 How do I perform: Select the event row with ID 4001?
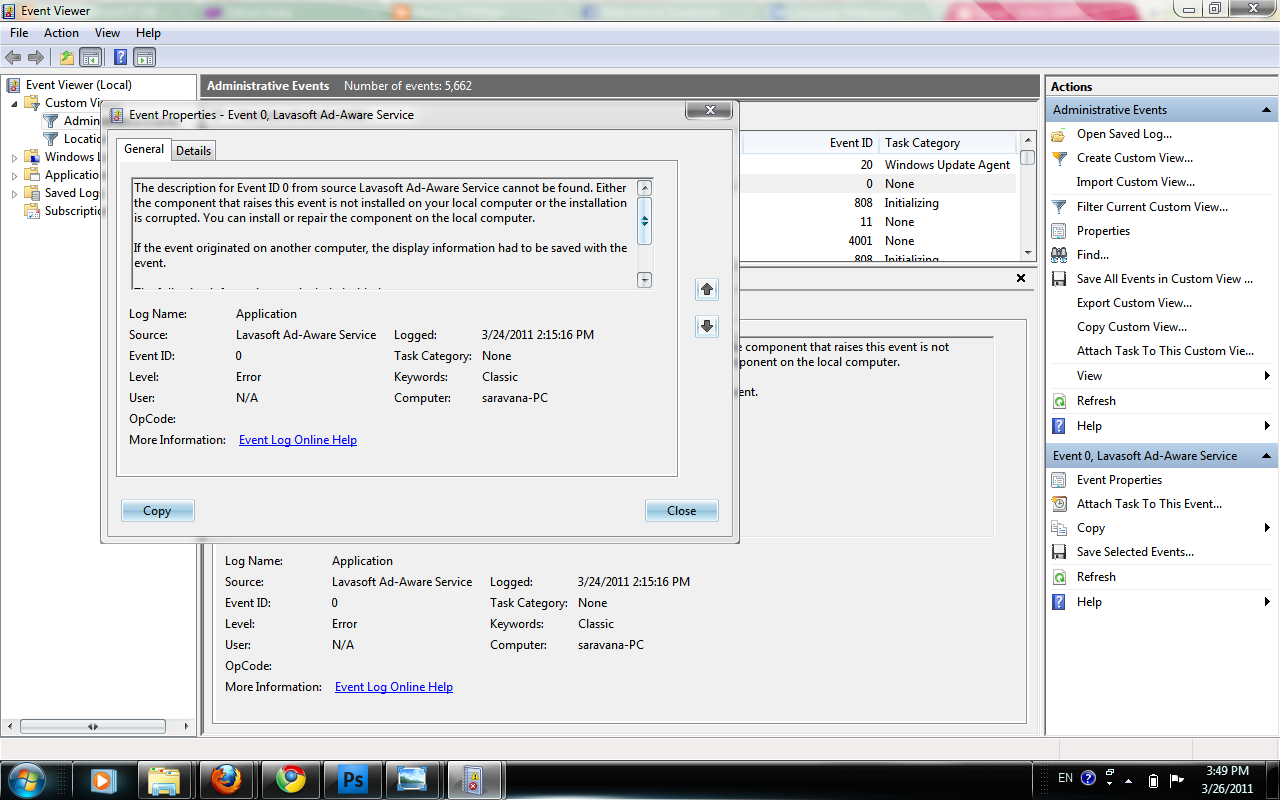[x=880, y=241]
